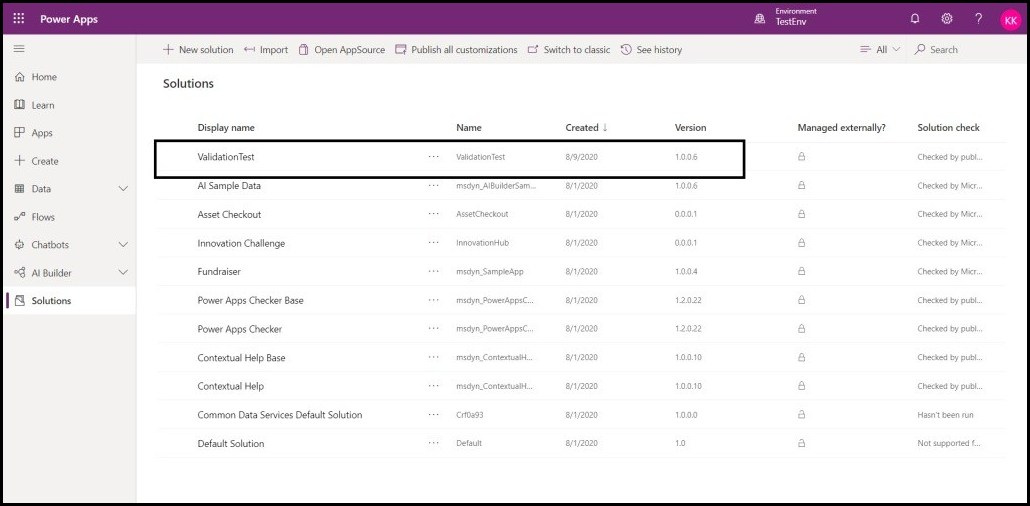Open the All filter dropdown
The width and height of the screenshot is (1030, 506).
[880, 50]
